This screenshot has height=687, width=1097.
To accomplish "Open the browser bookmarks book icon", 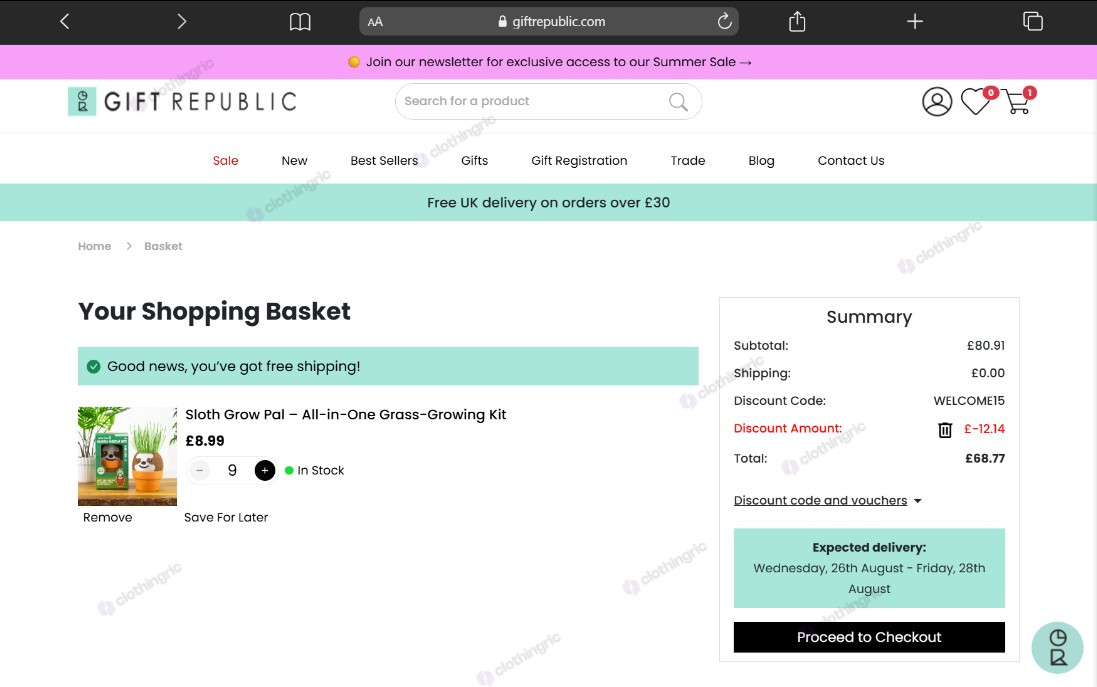I will [x=300, y=22].
